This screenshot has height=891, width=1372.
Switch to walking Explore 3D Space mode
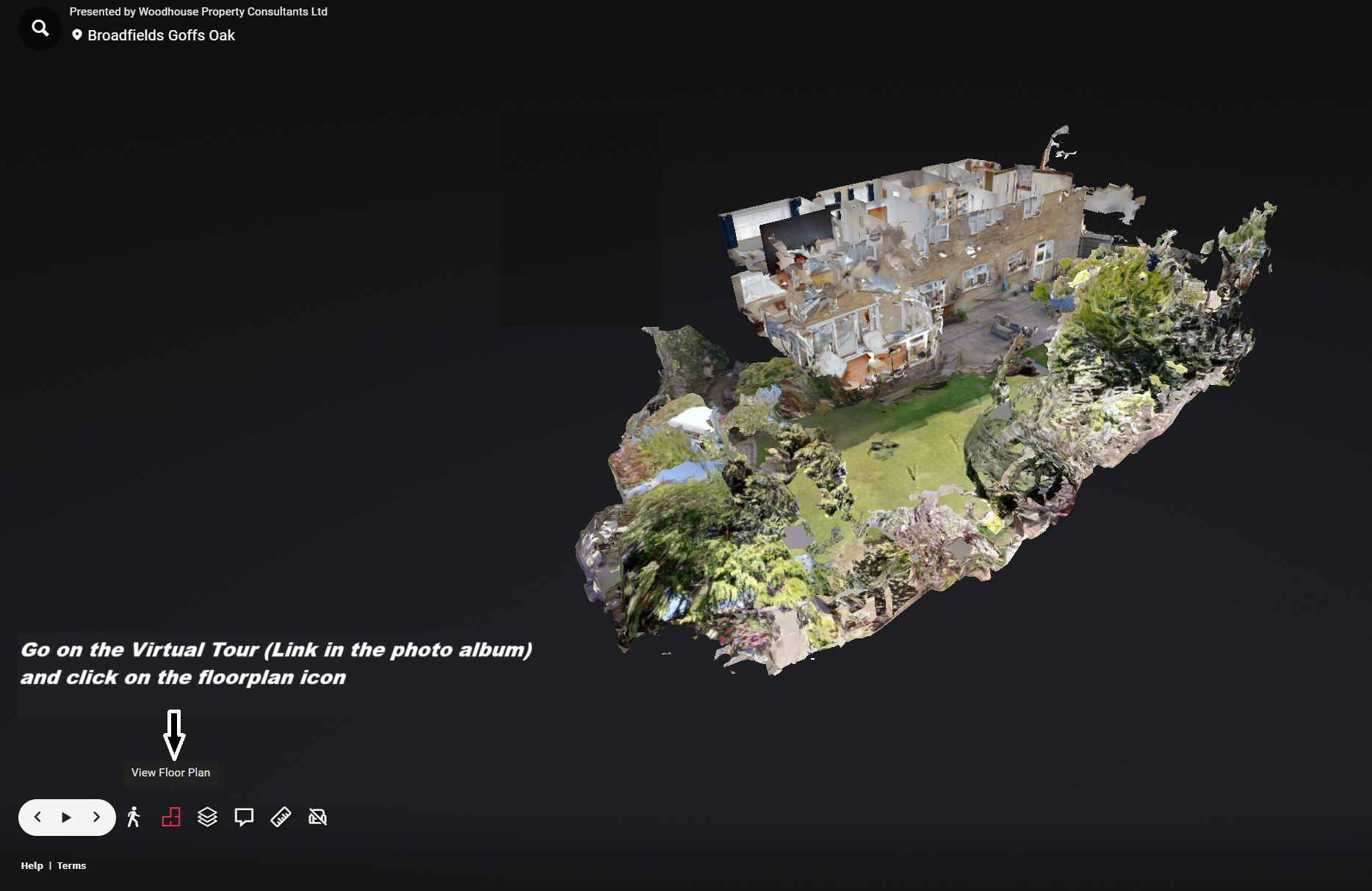134,817
